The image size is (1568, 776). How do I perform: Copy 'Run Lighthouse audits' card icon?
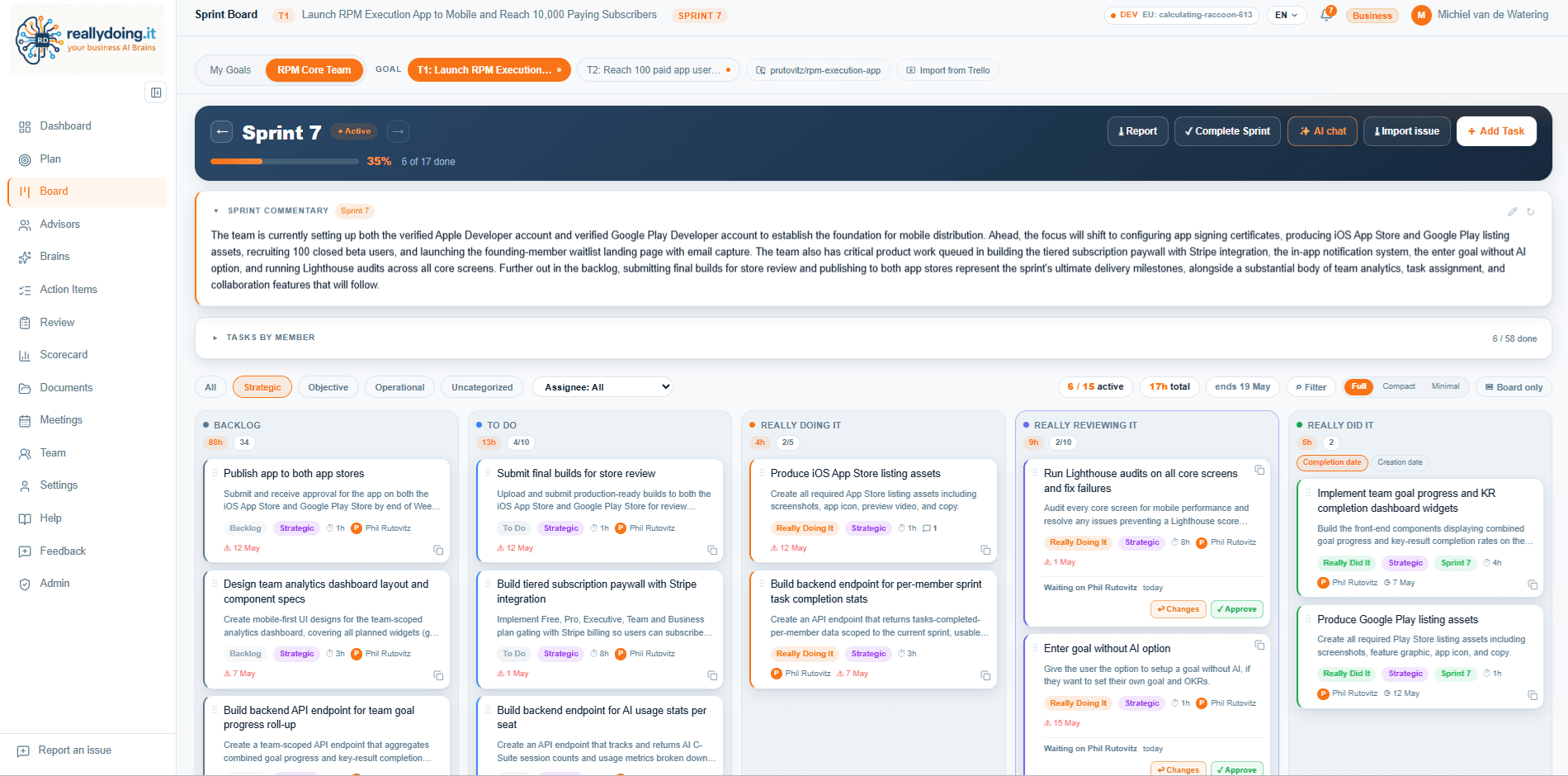1259,470
